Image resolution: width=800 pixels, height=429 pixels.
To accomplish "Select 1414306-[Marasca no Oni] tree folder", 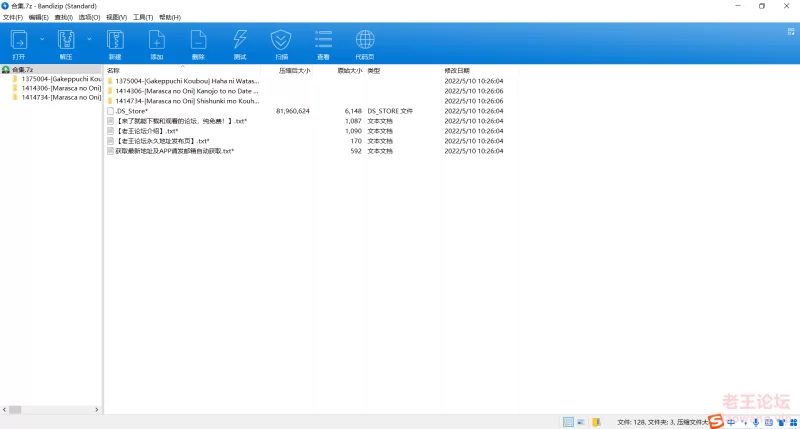I will (x=61, y=88).
